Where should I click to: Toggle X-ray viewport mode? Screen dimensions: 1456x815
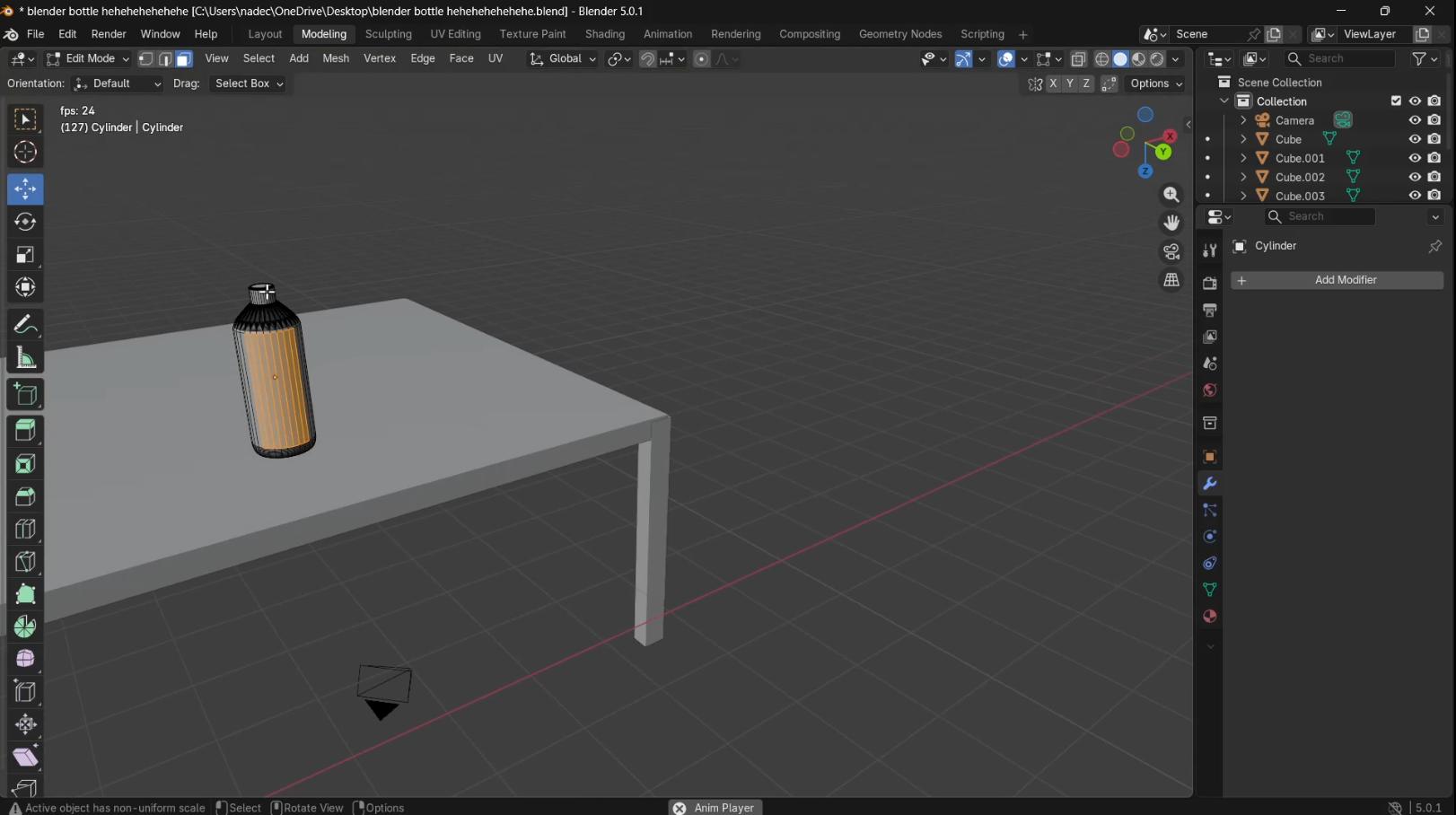(x=1078, y=58)
